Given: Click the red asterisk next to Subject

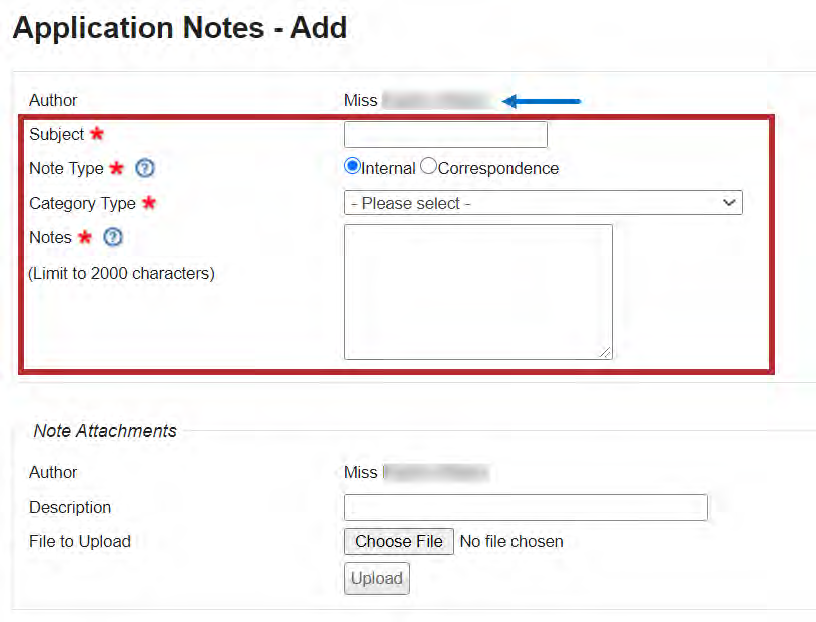Looking at the screenshot, I should coord(97,134).
